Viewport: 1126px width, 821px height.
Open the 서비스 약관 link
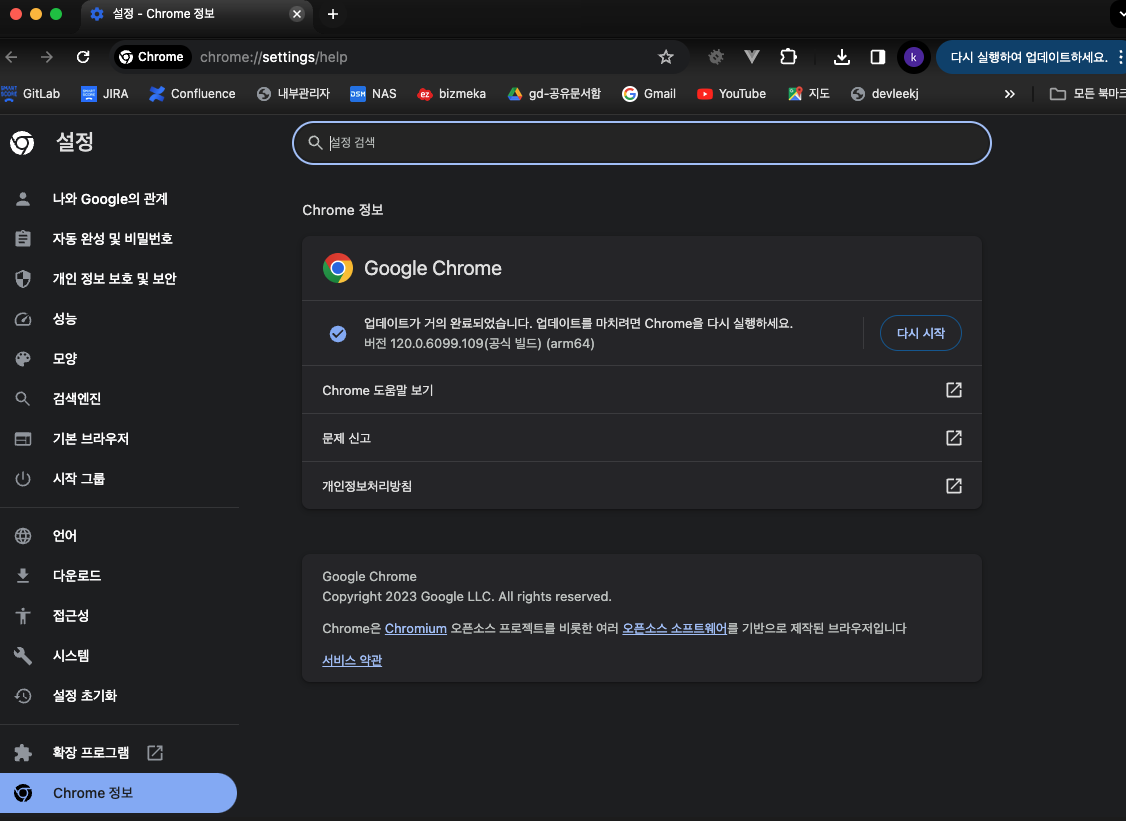click(x=352, y=660)
